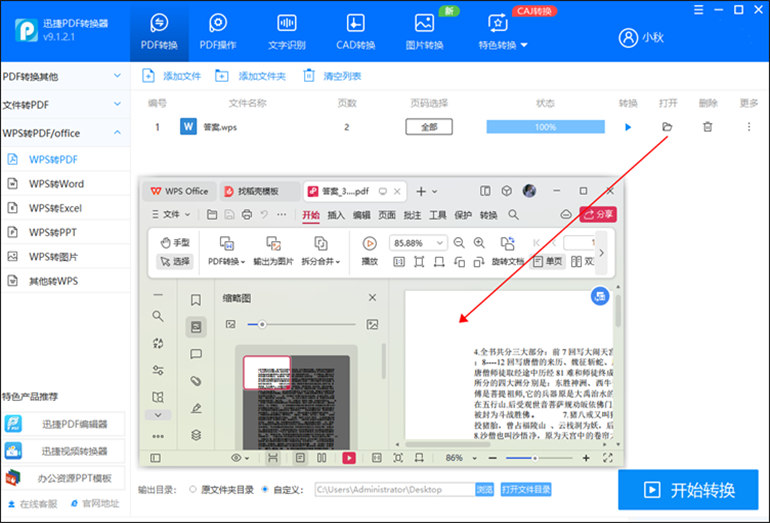
Task: Delete 答案.wps with trash icon
Action: tap(707, 127)
